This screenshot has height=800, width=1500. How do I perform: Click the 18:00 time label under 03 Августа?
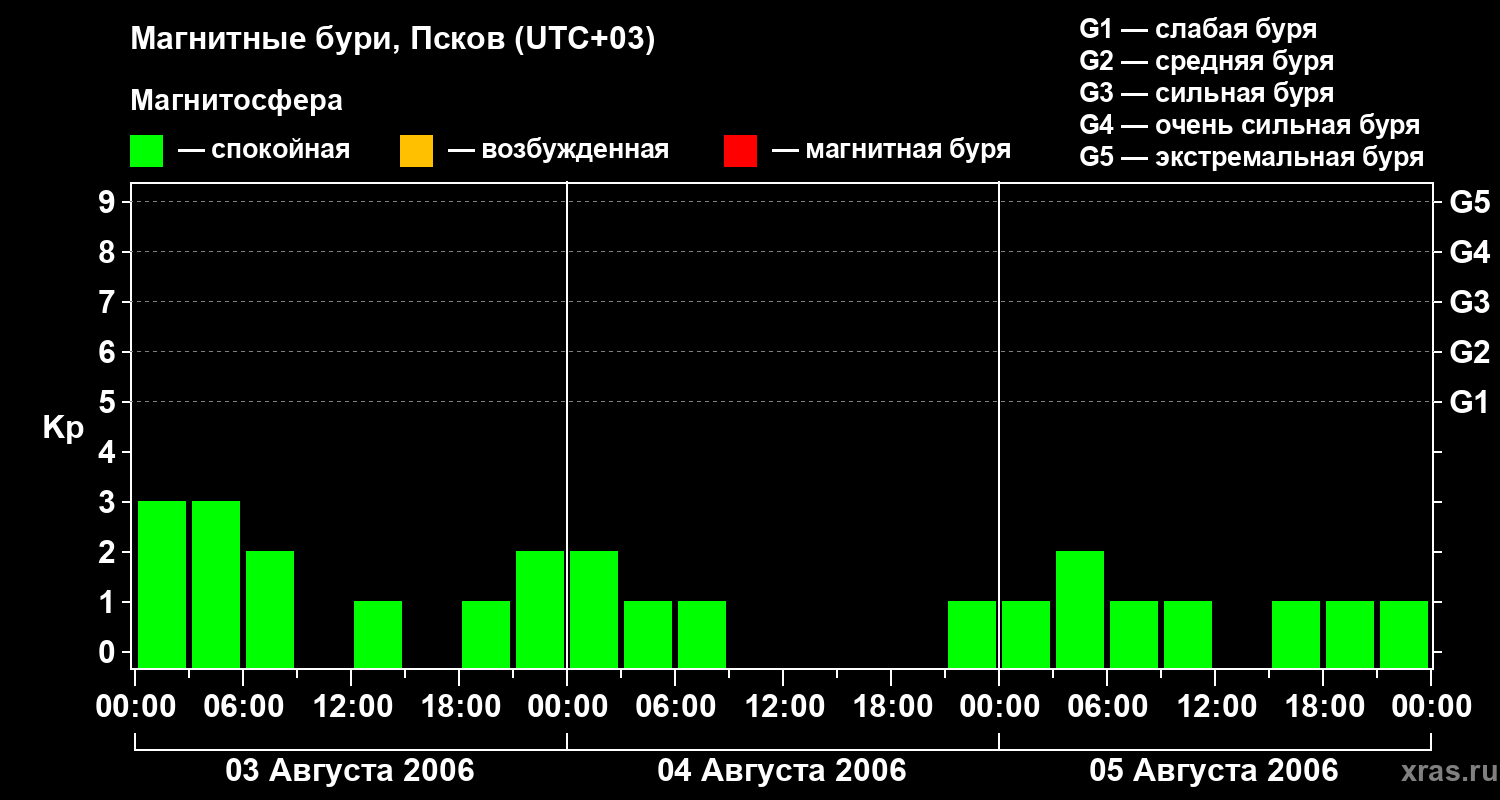click(459, 706)
